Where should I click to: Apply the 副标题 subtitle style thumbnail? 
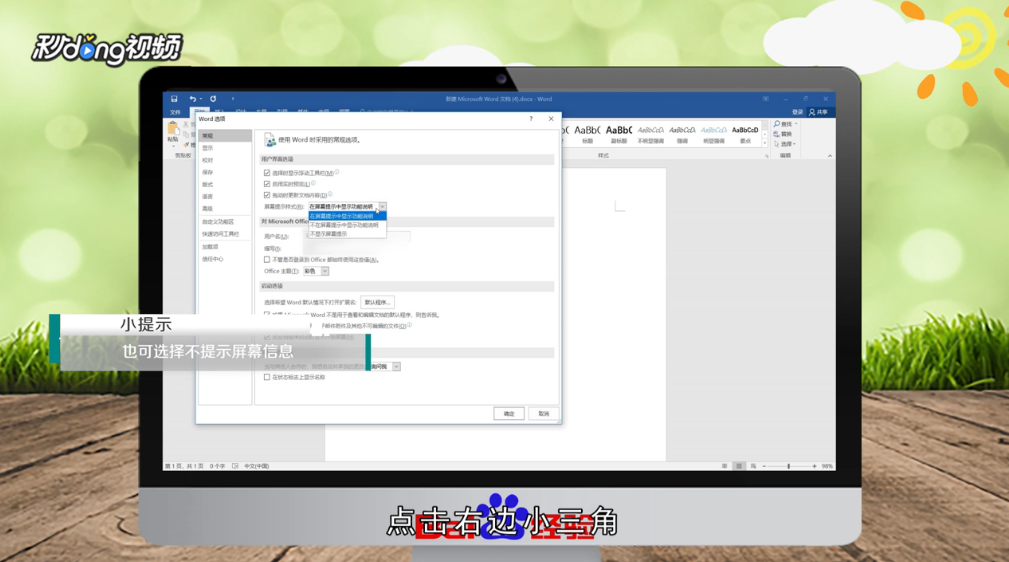[619, 134]
